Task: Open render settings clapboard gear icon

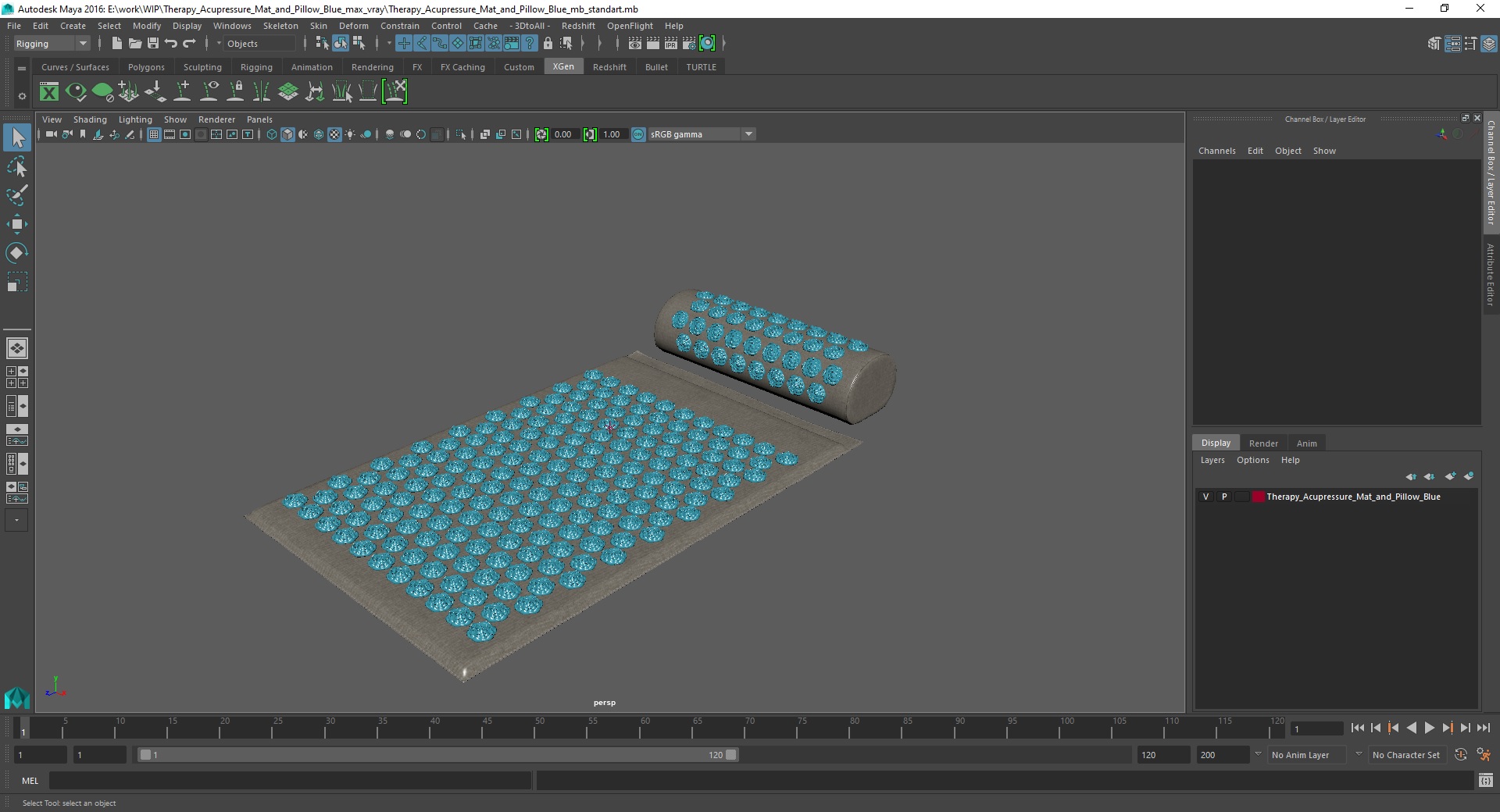Action: [689, 44]
